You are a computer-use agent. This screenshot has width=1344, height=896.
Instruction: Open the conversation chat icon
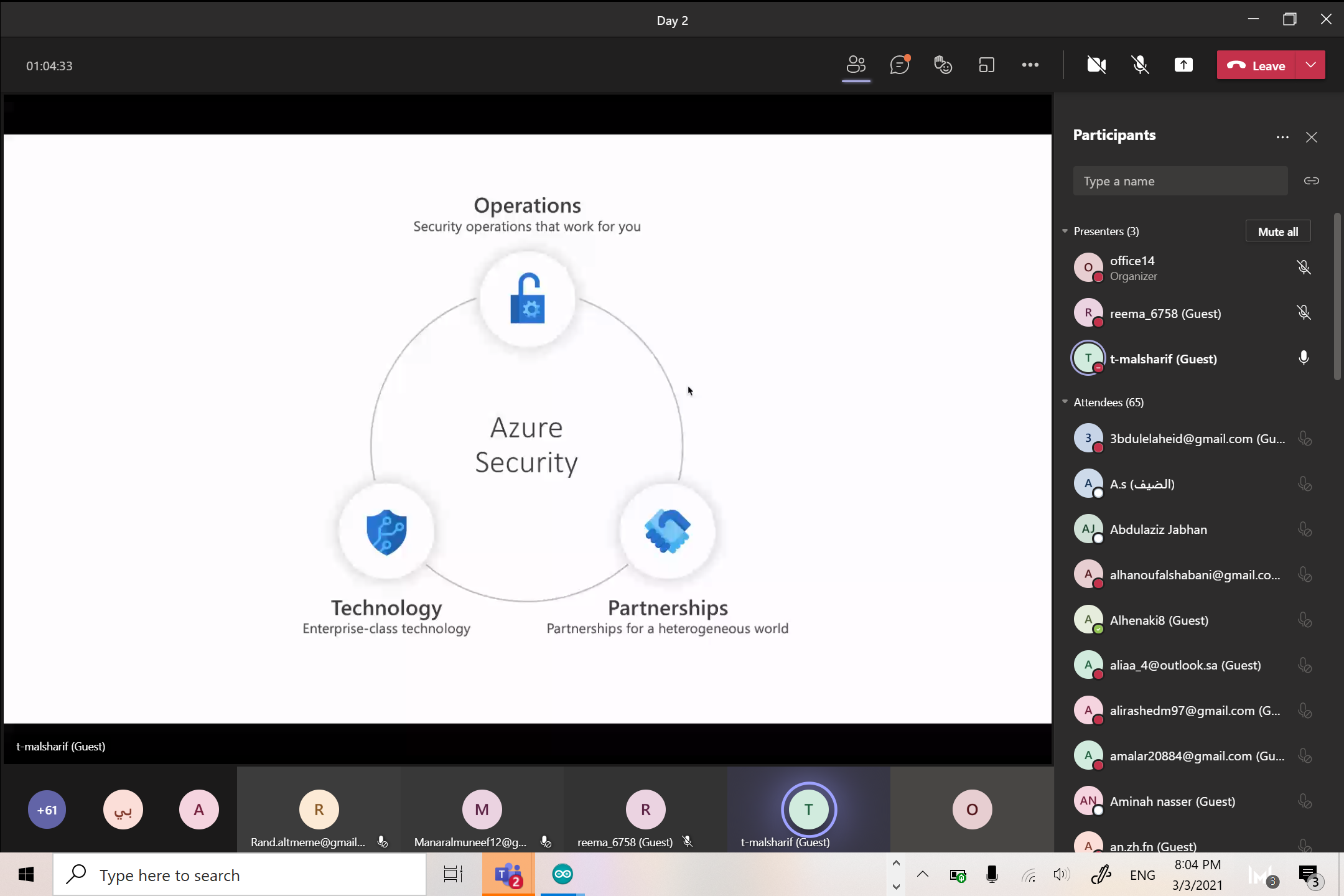tap(899, 65)
